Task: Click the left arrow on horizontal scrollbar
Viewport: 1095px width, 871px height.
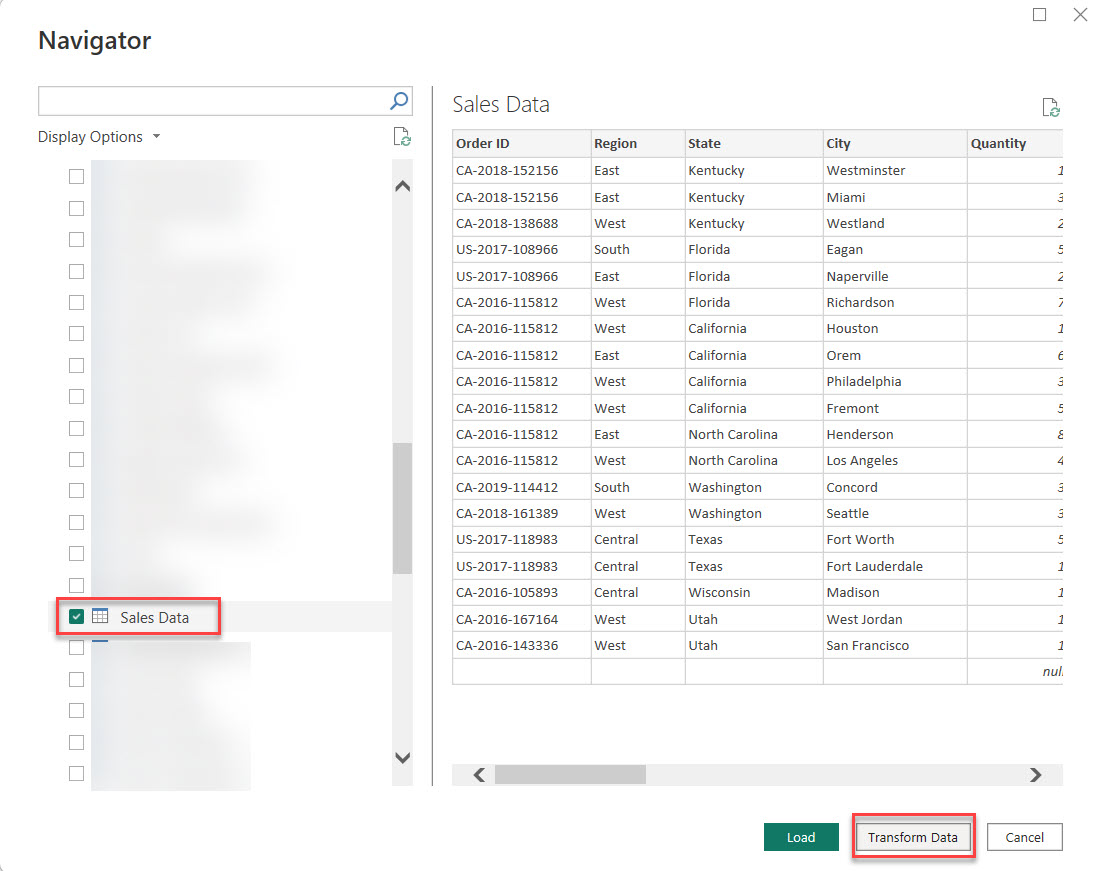Action: click(478, 775)
